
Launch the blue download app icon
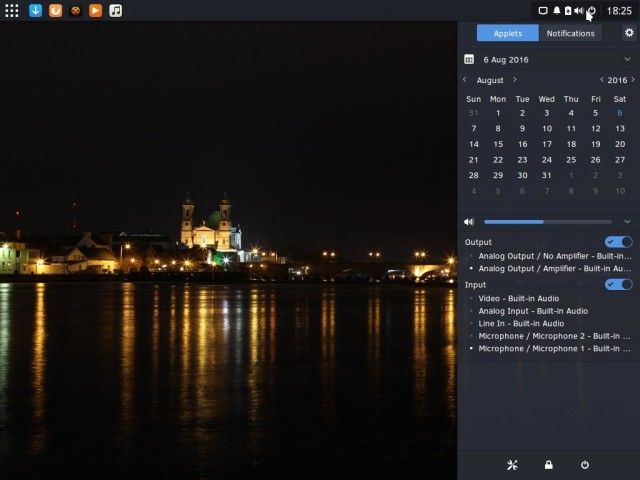point(36,10)
